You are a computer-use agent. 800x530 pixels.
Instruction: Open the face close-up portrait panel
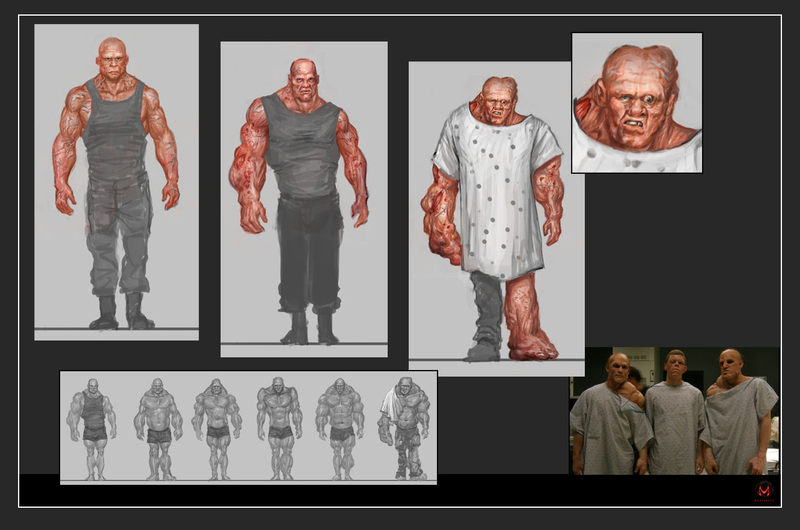pyautogui.click(x=637, y=103)
